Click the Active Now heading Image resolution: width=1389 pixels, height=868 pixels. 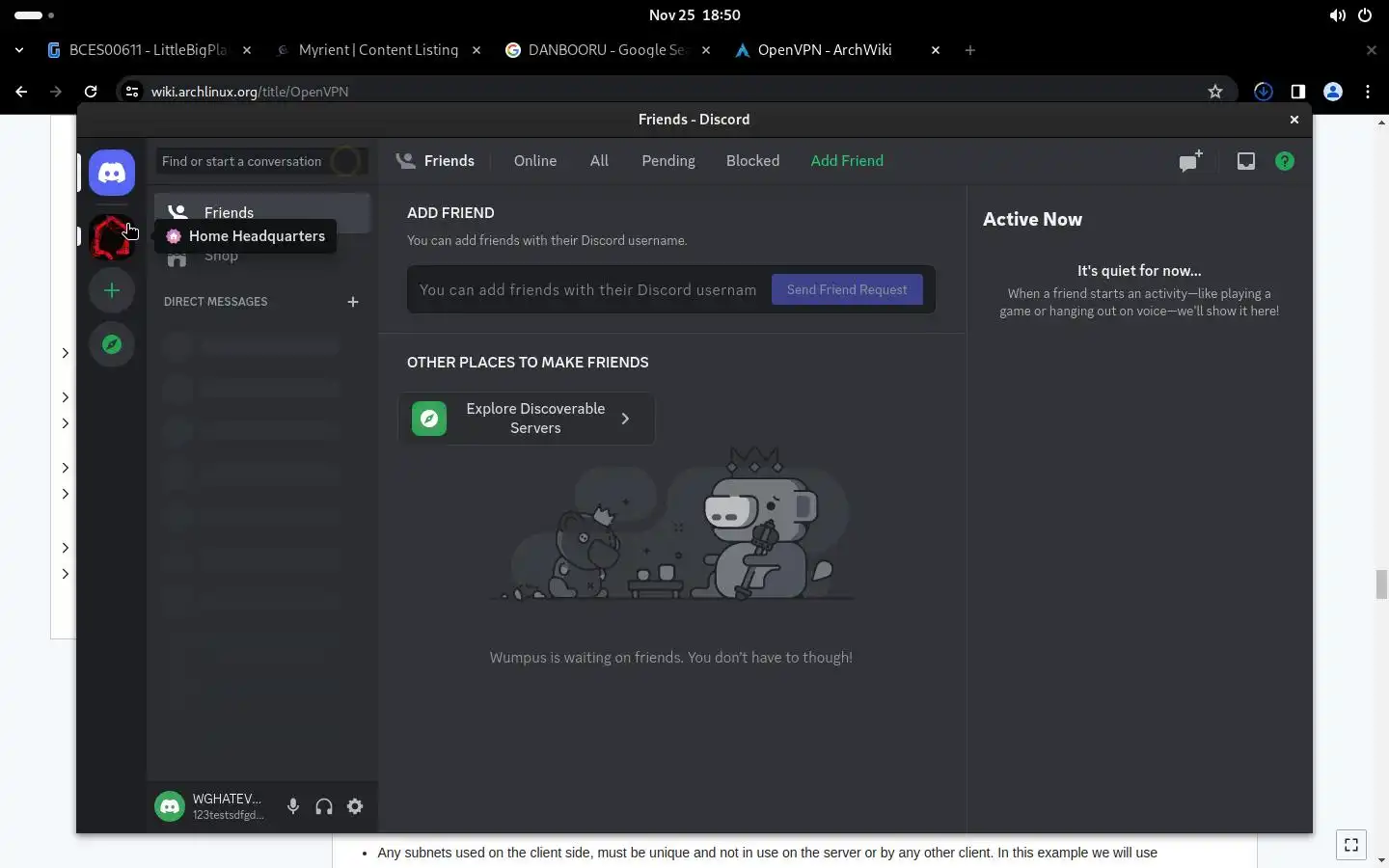coord(1032,219)
